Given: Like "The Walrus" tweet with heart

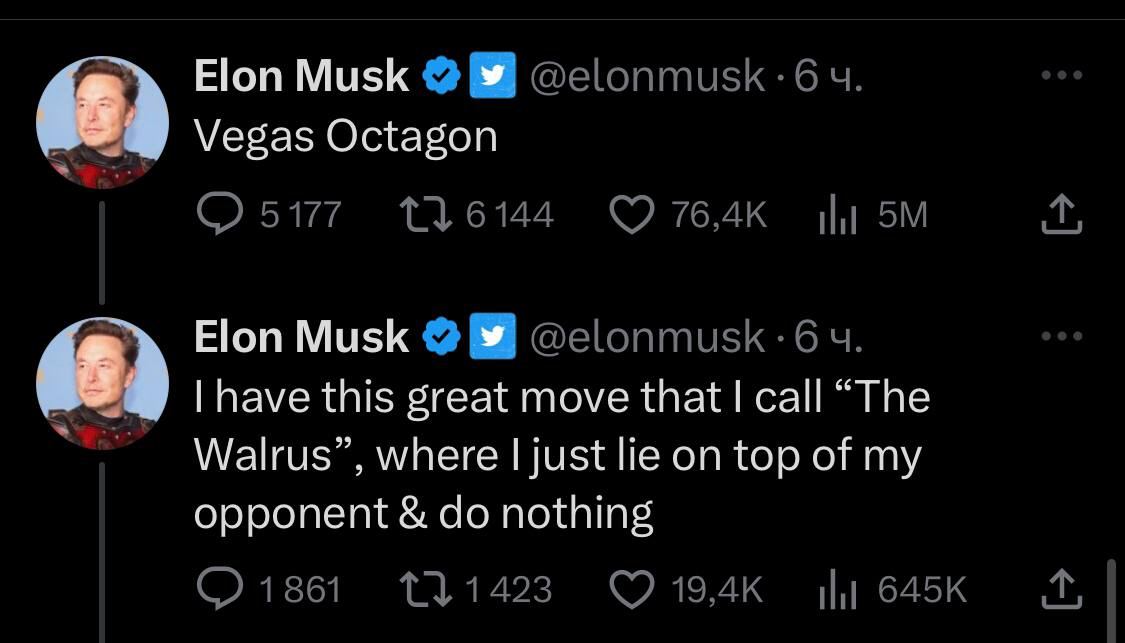Looking at the screenshot, I should coord(631,589).
